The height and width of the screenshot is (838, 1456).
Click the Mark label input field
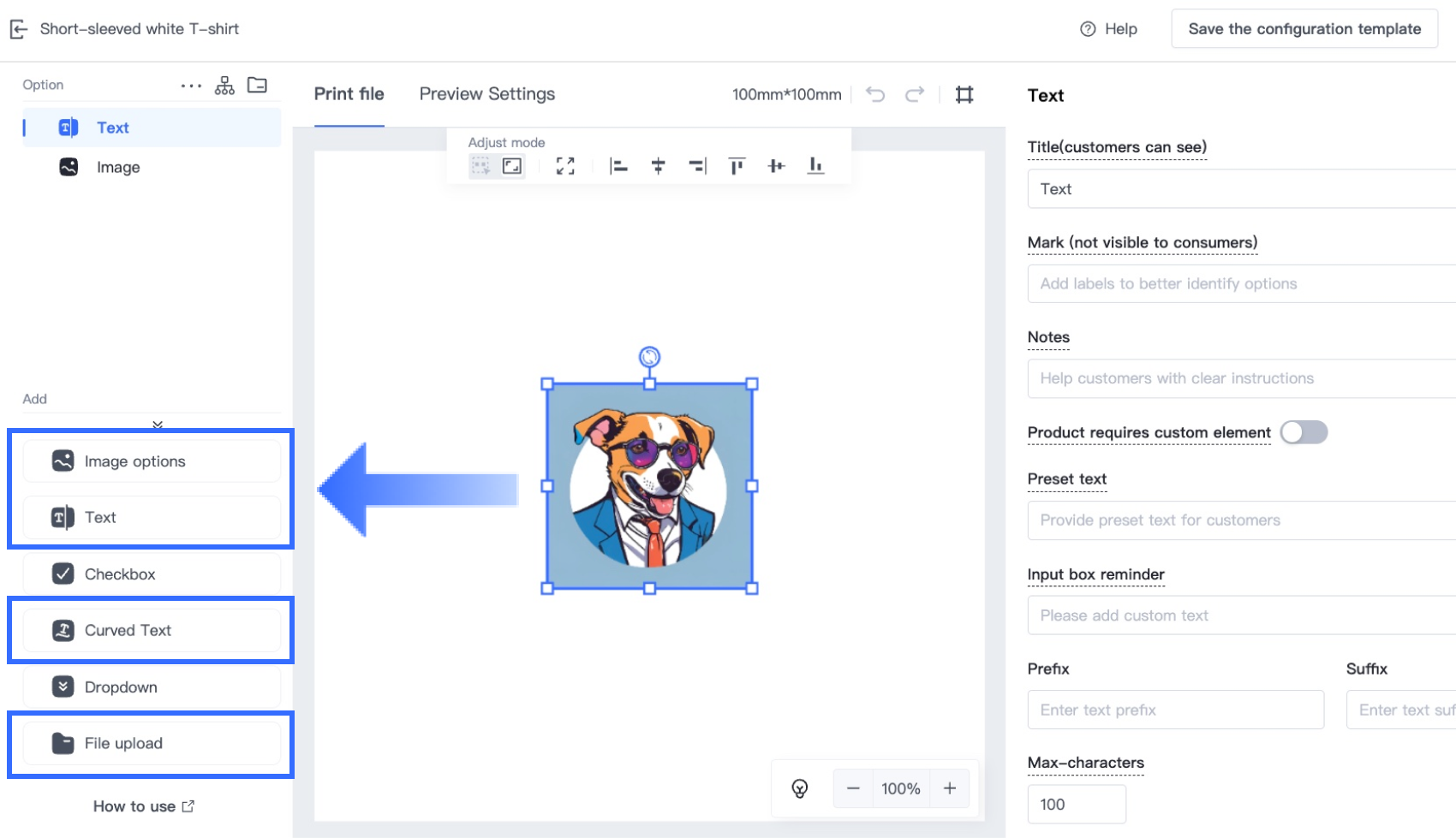tap(1242, 284)
